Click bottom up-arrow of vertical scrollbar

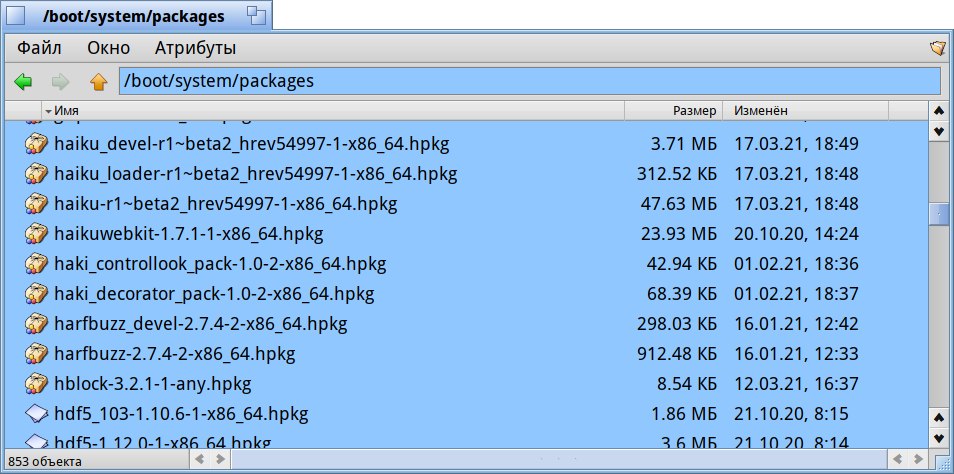pos(938,418)
